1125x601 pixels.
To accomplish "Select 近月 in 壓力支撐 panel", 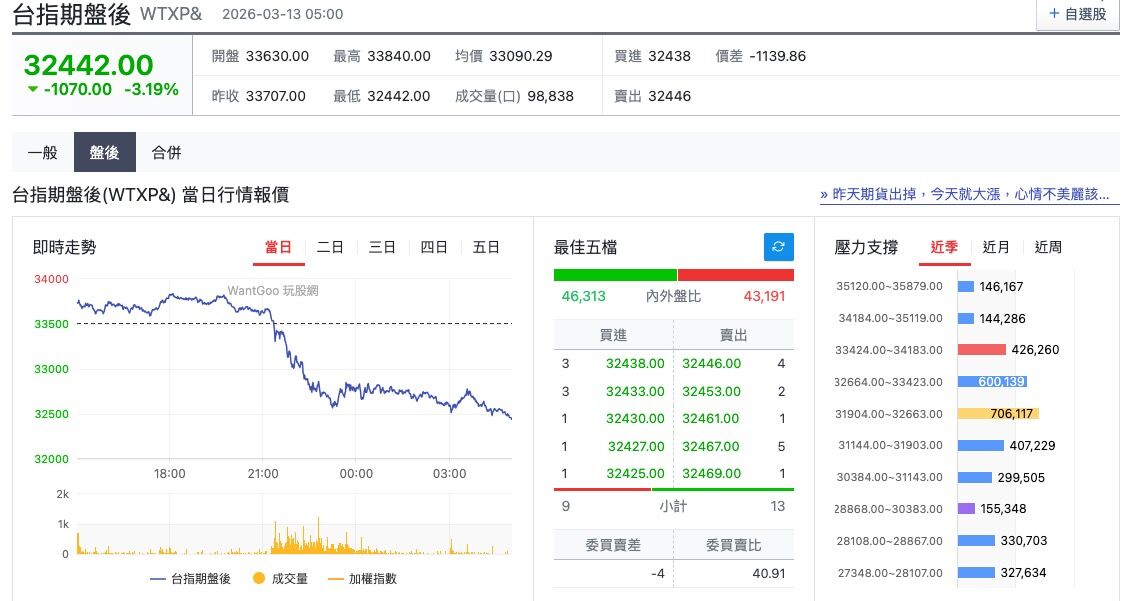I will 996,247.
